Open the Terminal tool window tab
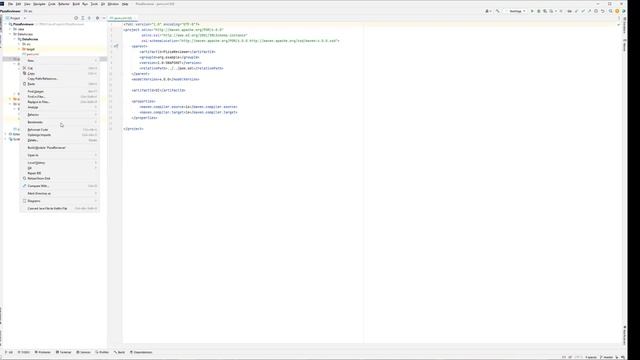The image size is (640, 360). (x=64, y=352)
